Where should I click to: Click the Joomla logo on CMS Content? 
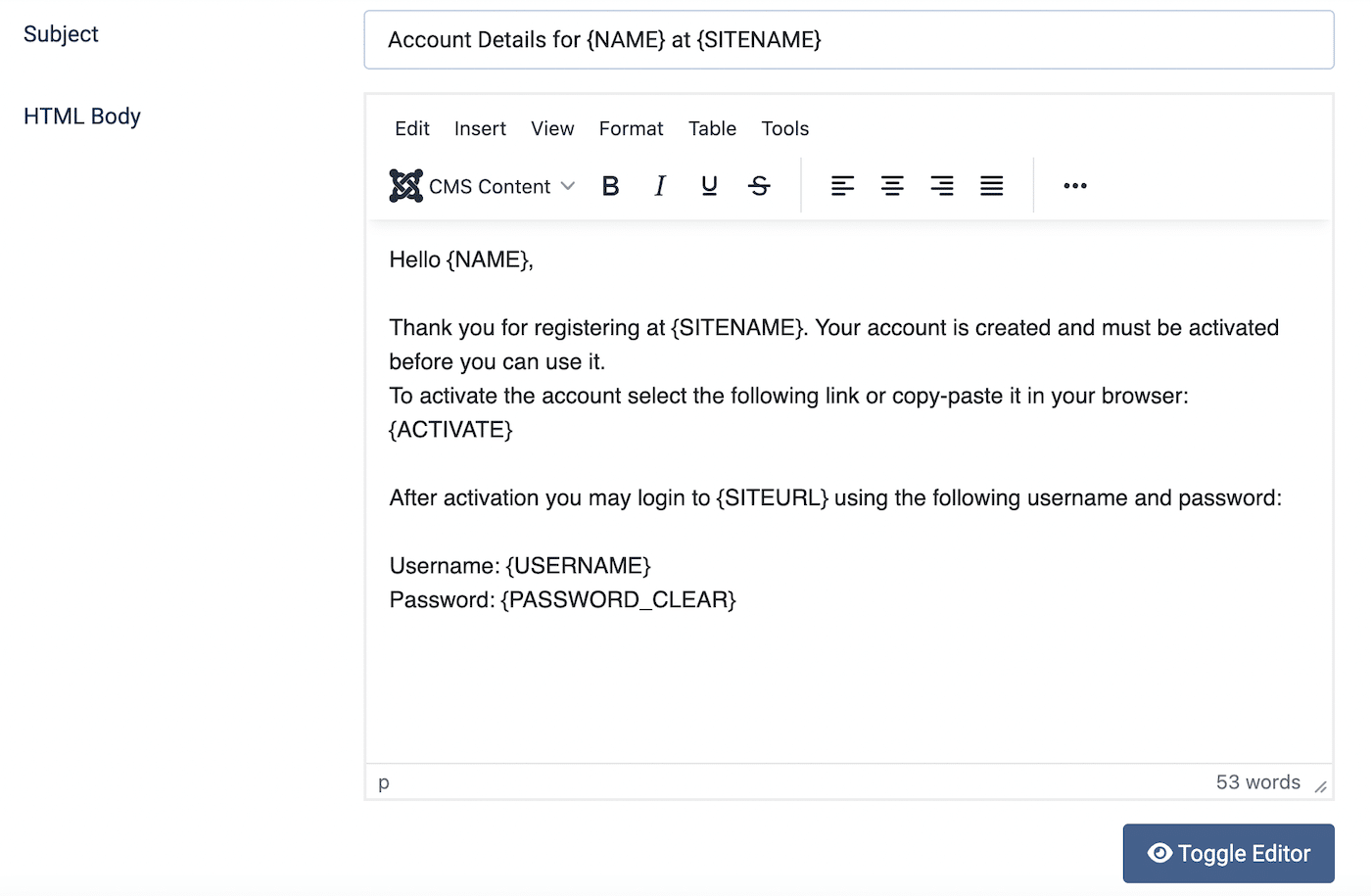pos(405,185)
